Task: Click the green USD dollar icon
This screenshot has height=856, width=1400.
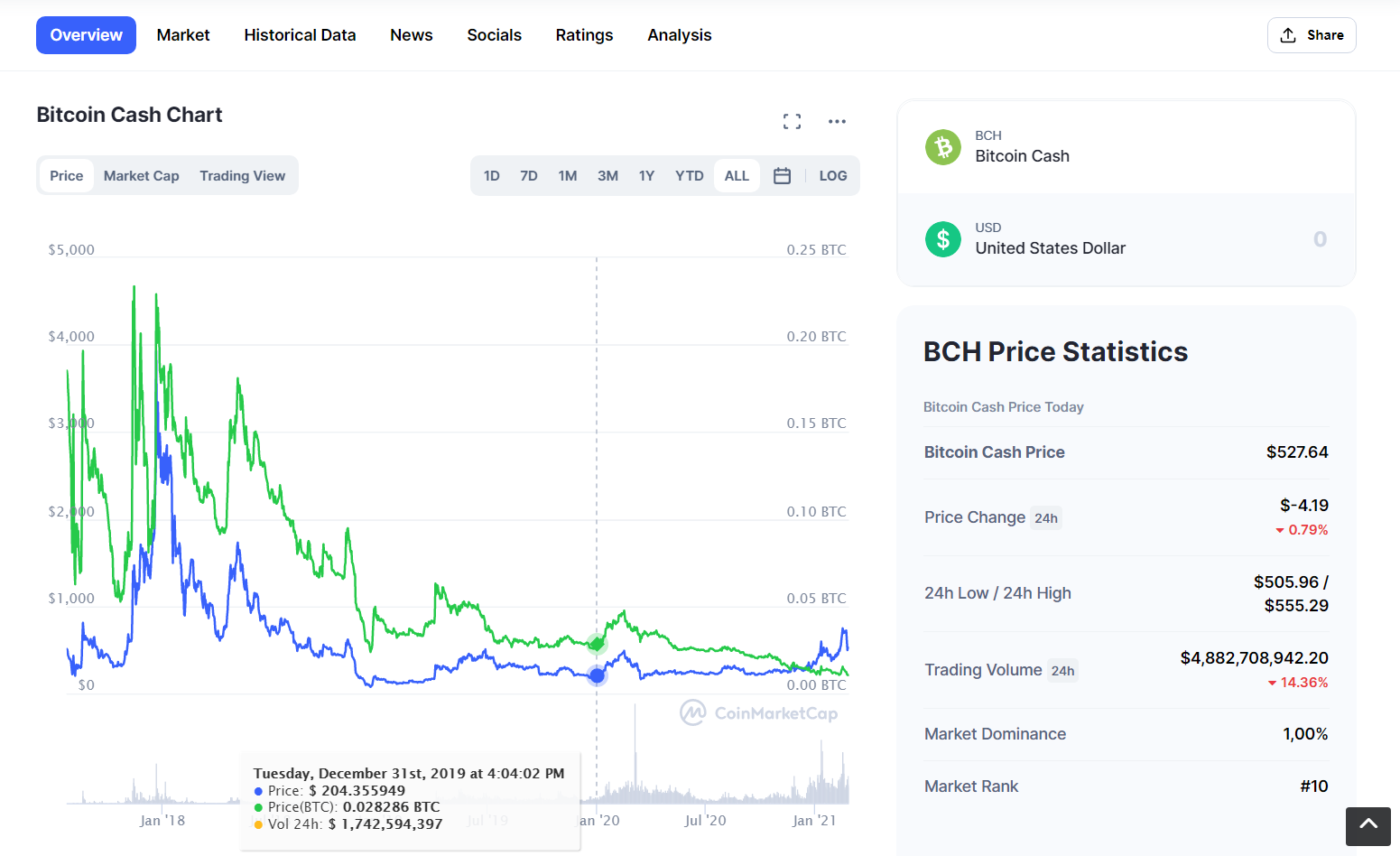Action: click(943, 239)
